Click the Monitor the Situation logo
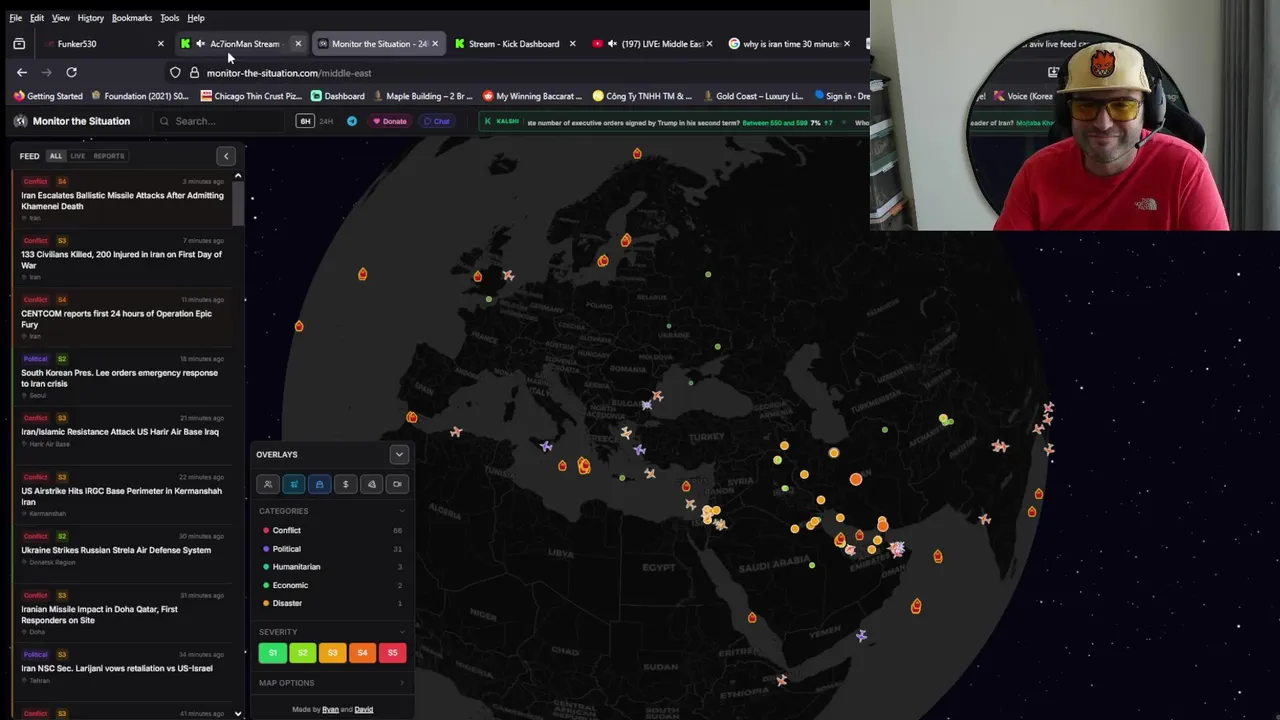The image size is (1280, 720). 72,121
